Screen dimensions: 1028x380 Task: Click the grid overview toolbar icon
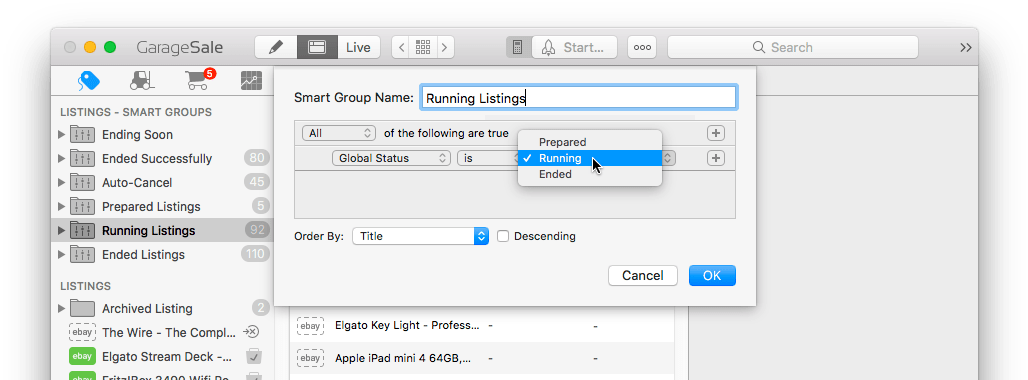(x=423, y=47)
